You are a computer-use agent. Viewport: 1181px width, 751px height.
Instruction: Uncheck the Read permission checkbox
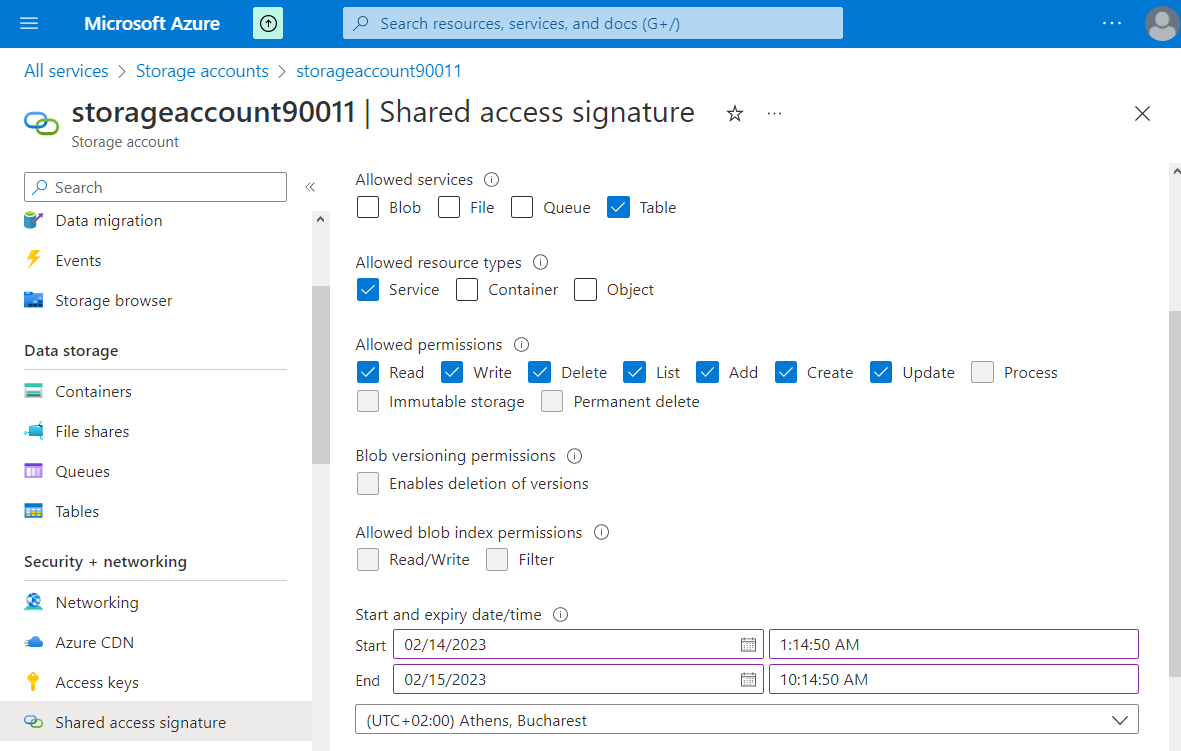[x=368, y=372]
